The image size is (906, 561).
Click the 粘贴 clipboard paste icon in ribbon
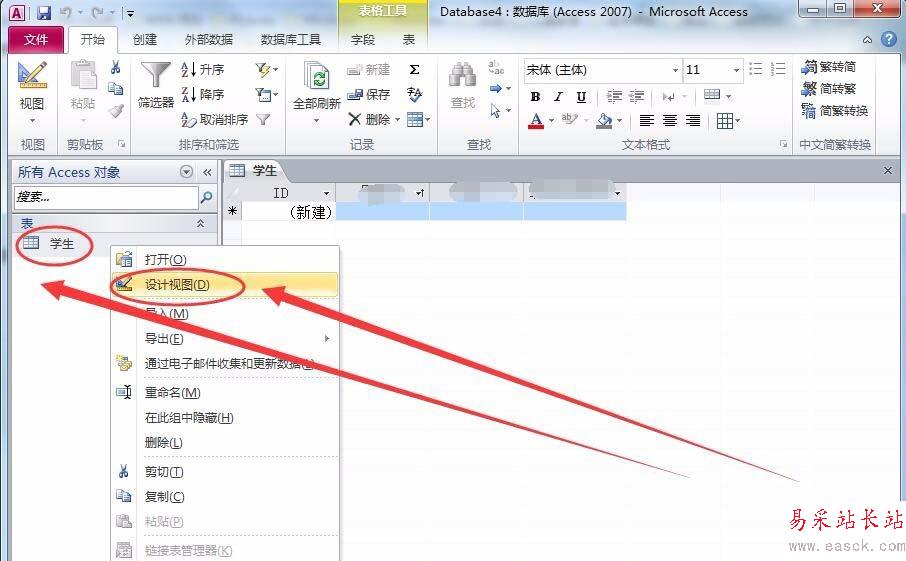click(x=83, y=76)
